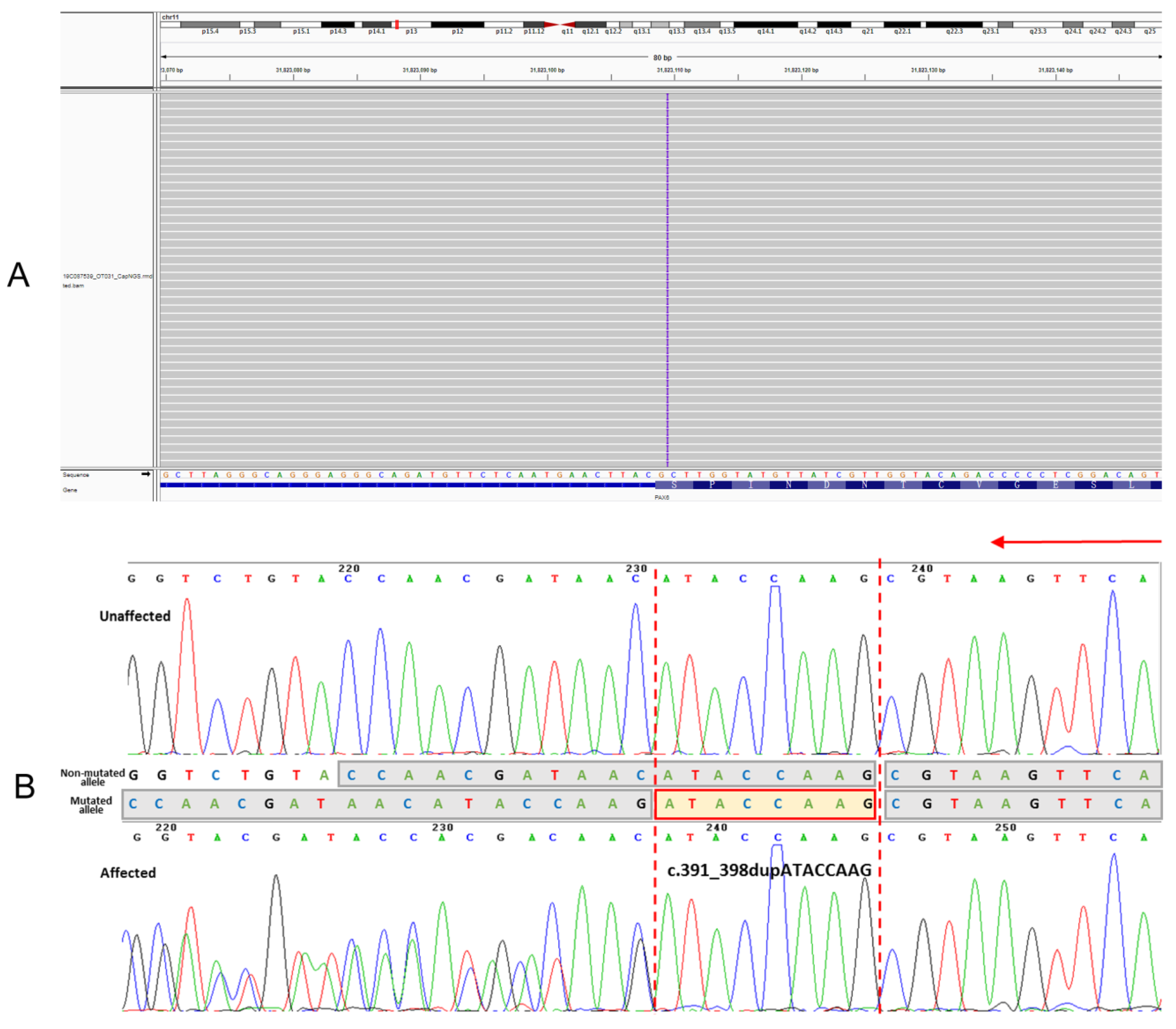Click the q22.3 cytoband on ideogram
Viewport: 1176px width, 1029px height.
pos(954,25)
